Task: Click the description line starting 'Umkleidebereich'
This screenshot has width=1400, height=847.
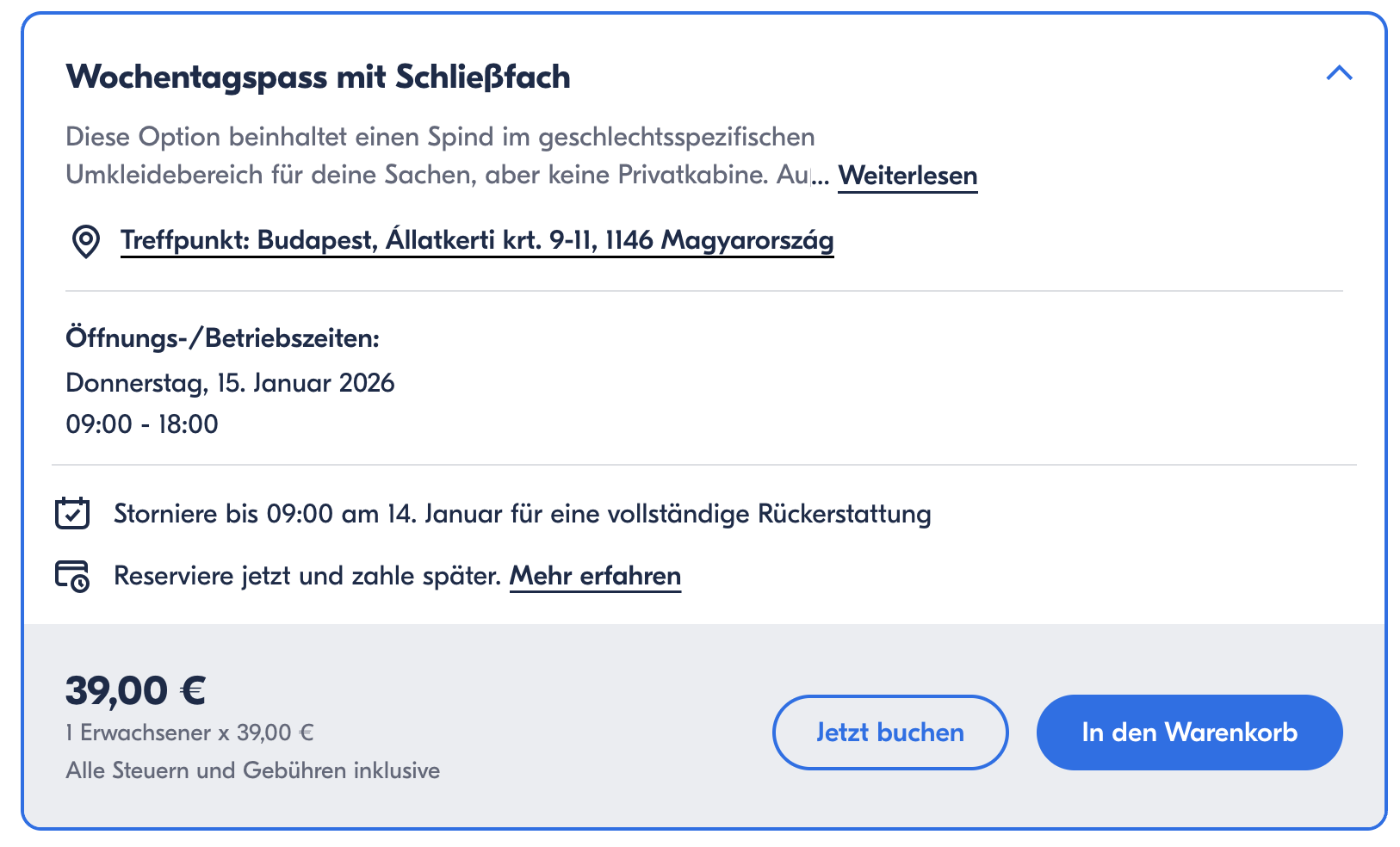Action: [x=437, y=176]
